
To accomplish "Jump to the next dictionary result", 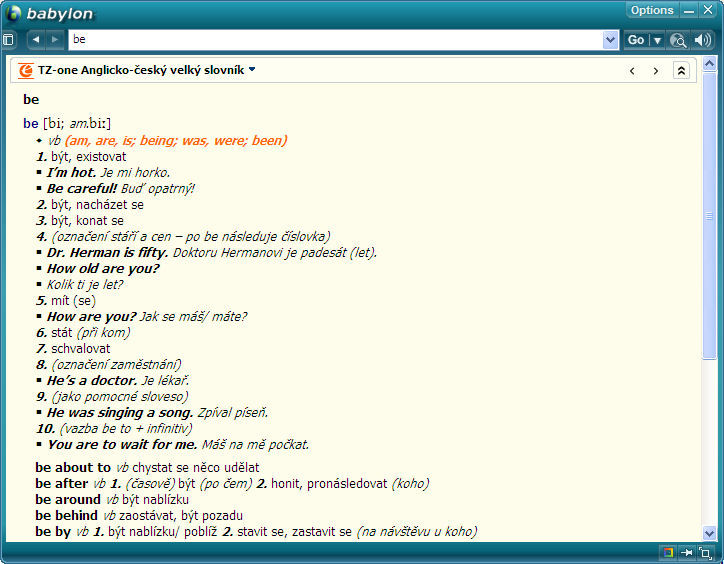I will click(656, 71).
